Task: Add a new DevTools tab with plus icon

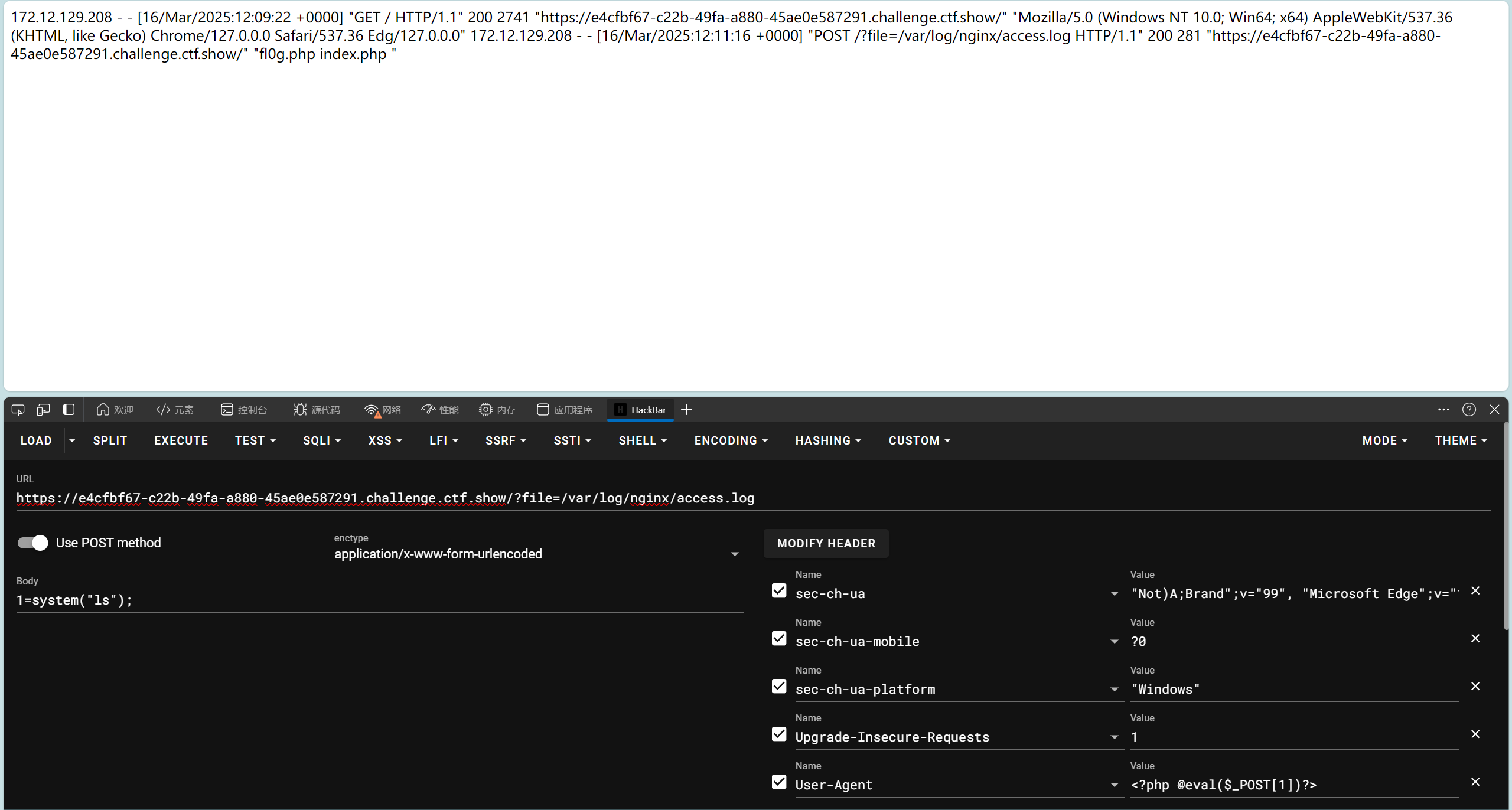Action: point(686,410)
